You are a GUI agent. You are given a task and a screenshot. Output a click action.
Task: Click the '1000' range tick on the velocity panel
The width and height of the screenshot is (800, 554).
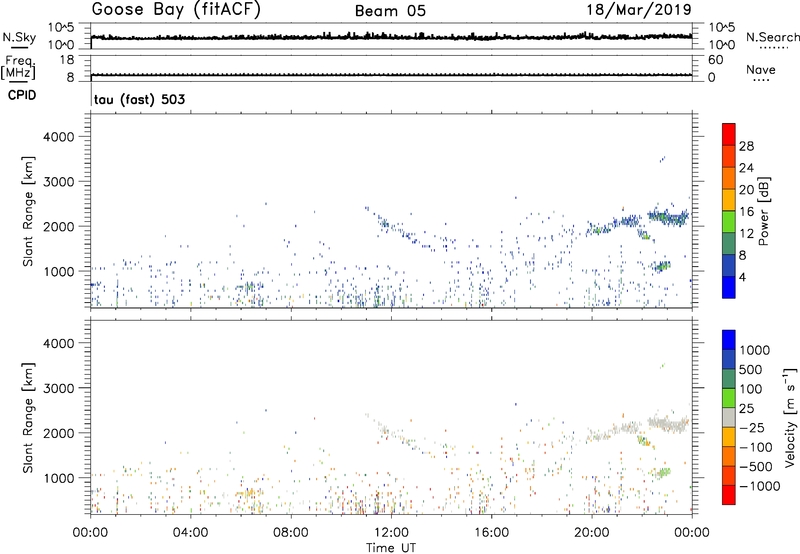(x=59, y=478)
